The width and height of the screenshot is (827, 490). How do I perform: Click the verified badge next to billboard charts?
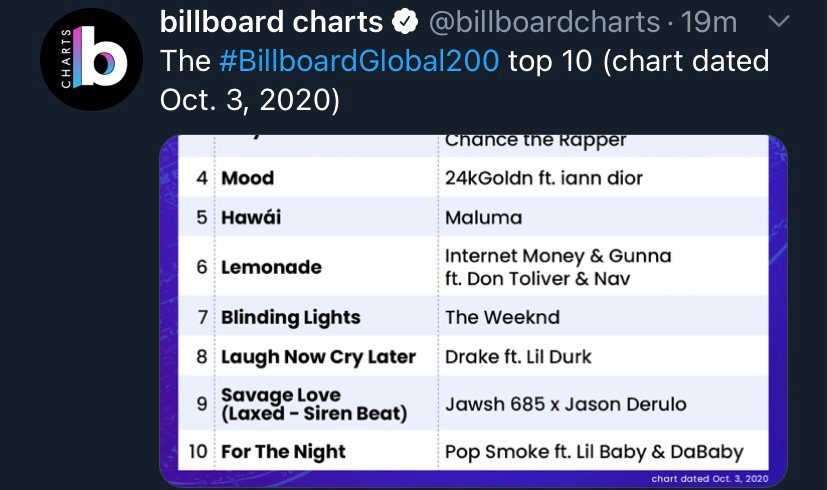coord(405,22)
